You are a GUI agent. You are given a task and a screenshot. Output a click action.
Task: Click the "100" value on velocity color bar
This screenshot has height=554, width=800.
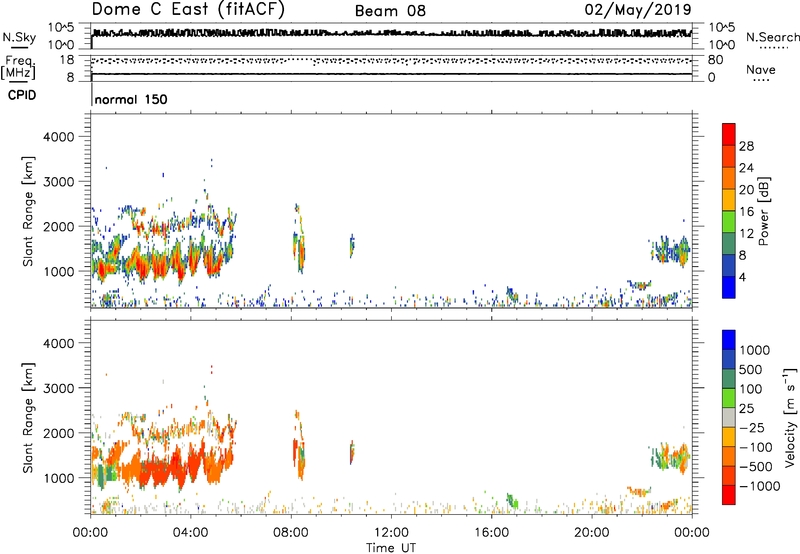[x=753, y=389]
